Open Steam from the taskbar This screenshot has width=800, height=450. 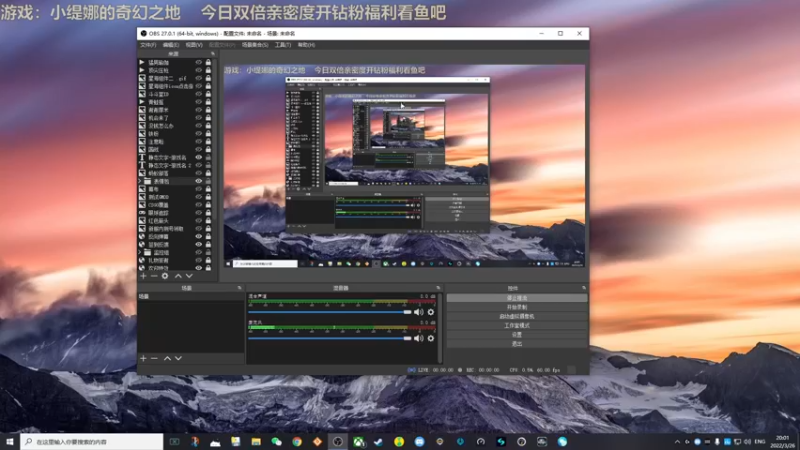click(x=379, y=441)
